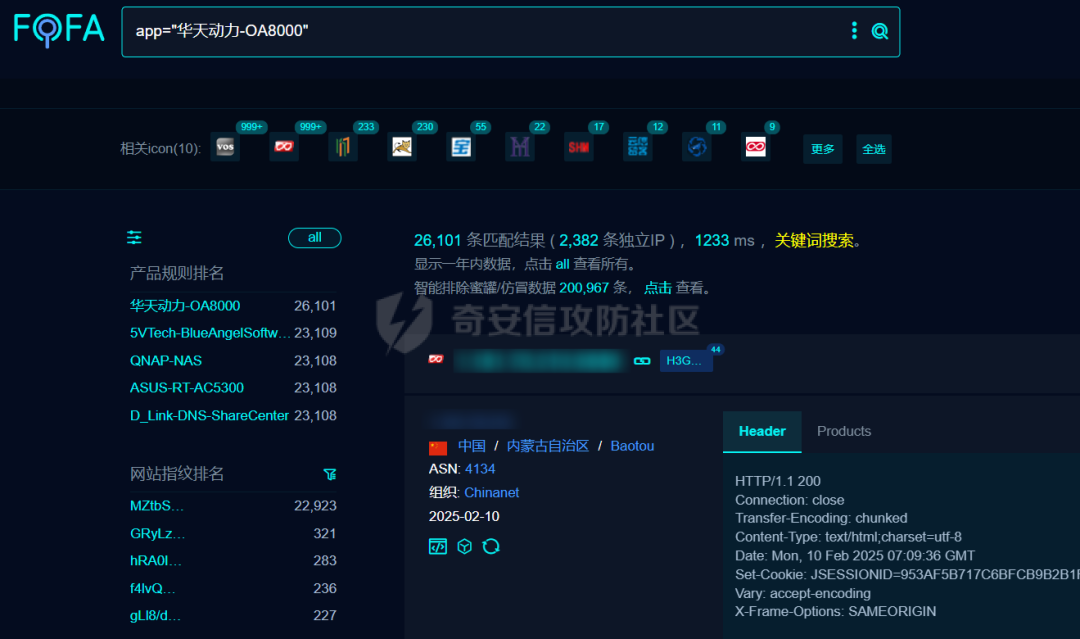This screenshot has width=1080, height=639.
Task: Toggle the all data pill
Action: [x=315, y=238]
